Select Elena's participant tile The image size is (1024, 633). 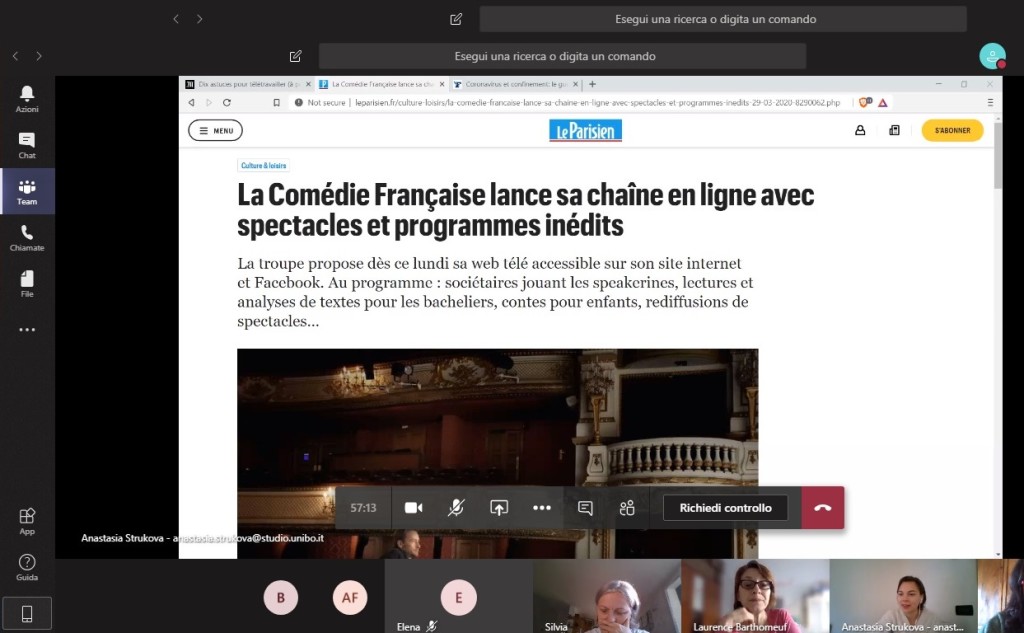coord(458,596)
